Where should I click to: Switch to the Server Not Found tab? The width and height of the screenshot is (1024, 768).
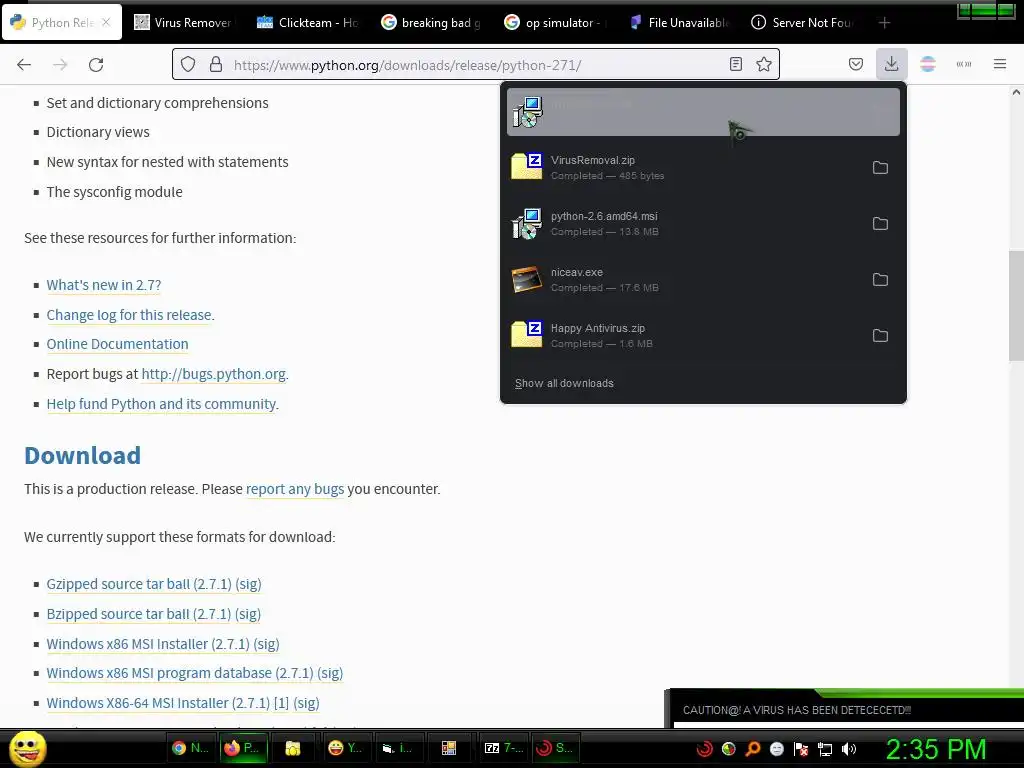pos(803,22)
